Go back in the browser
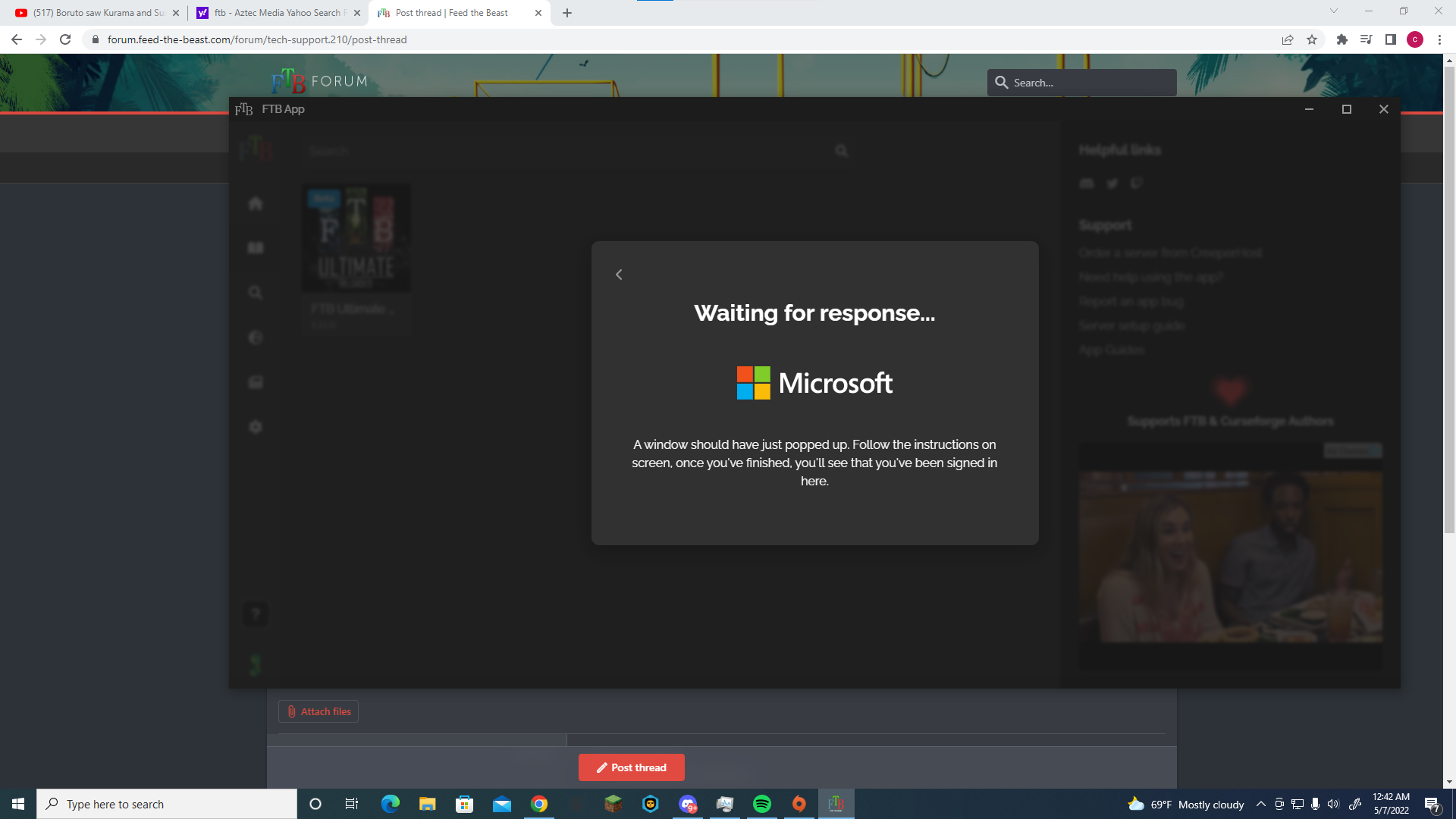 (x=17, y=39)
